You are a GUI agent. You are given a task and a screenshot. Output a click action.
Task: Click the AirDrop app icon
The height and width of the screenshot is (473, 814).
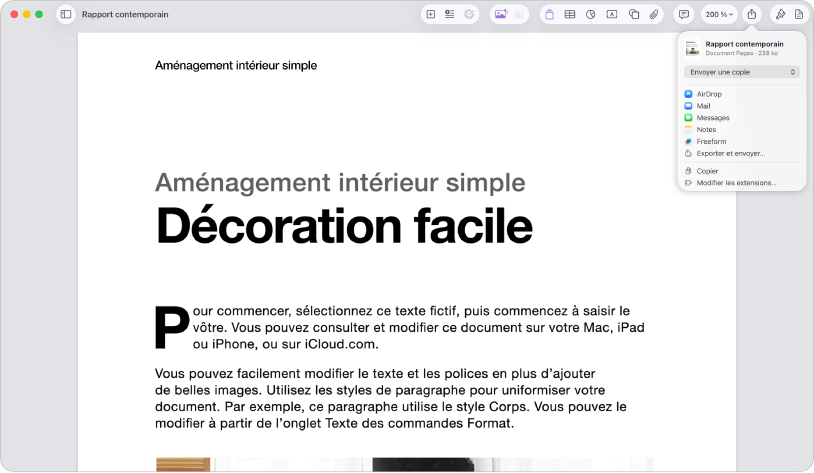(688, 94)
